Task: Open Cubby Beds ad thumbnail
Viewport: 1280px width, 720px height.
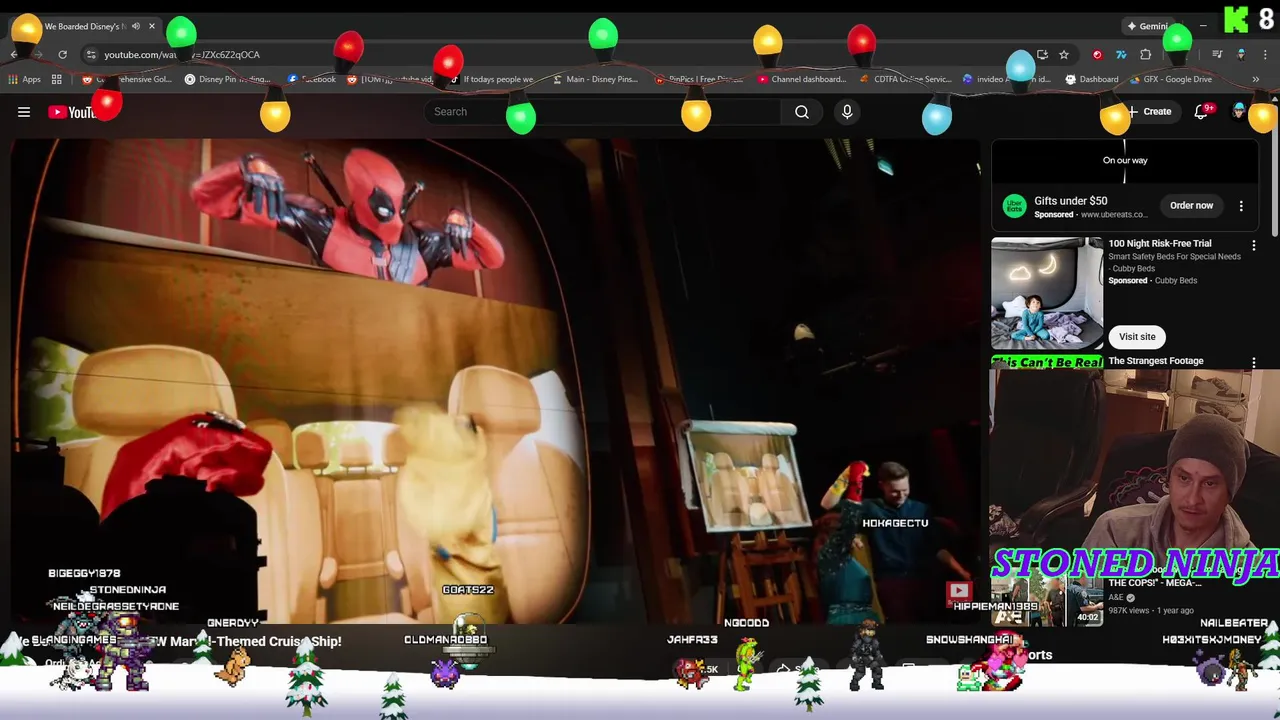Action: [x=1047, y=293]
